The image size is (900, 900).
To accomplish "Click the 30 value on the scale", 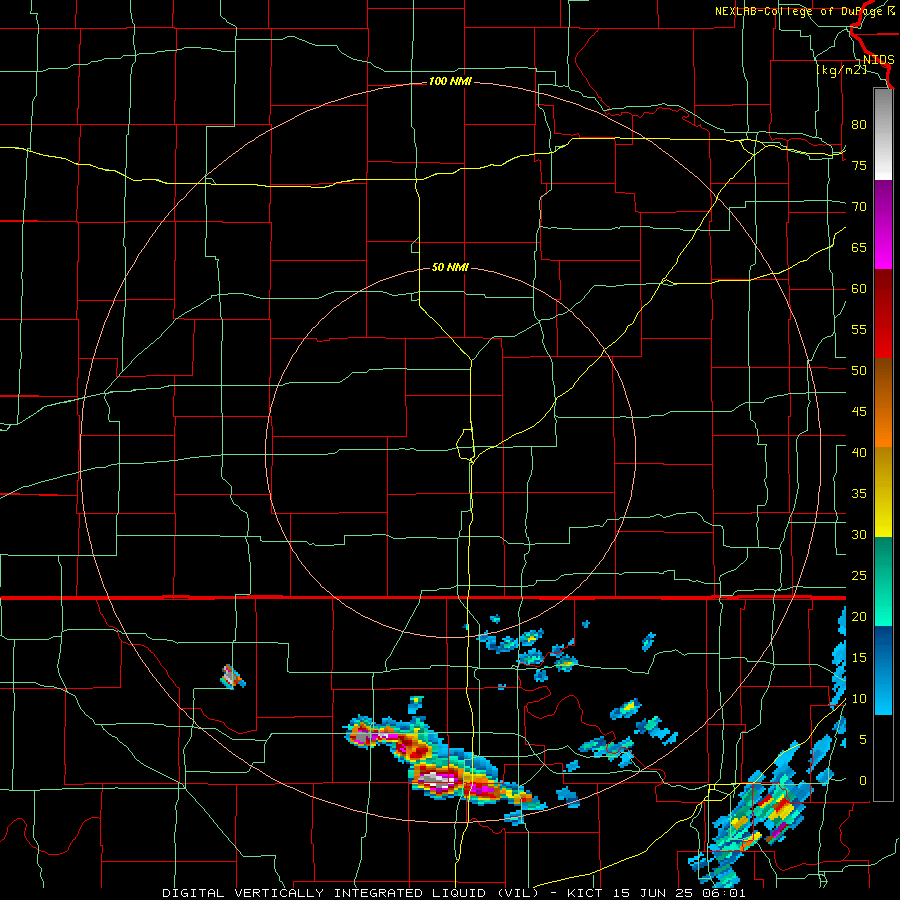I will pyautogui.click(x=859, y=535).
